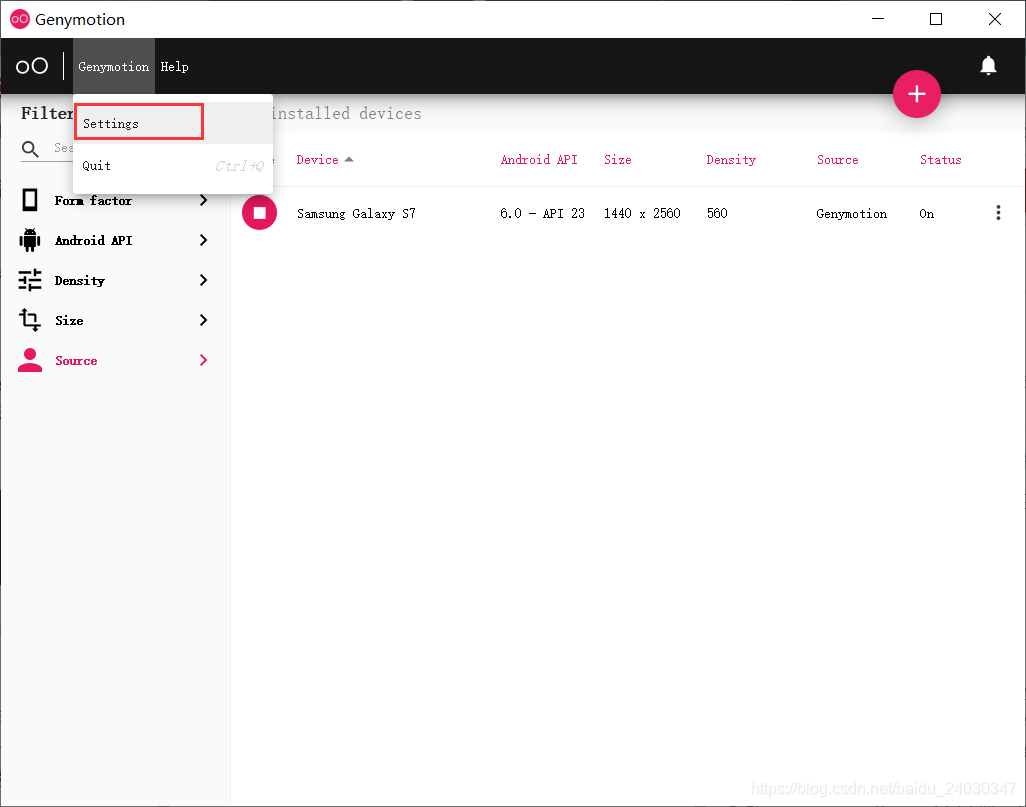Open the notifications bell

[x=988, y=65]
